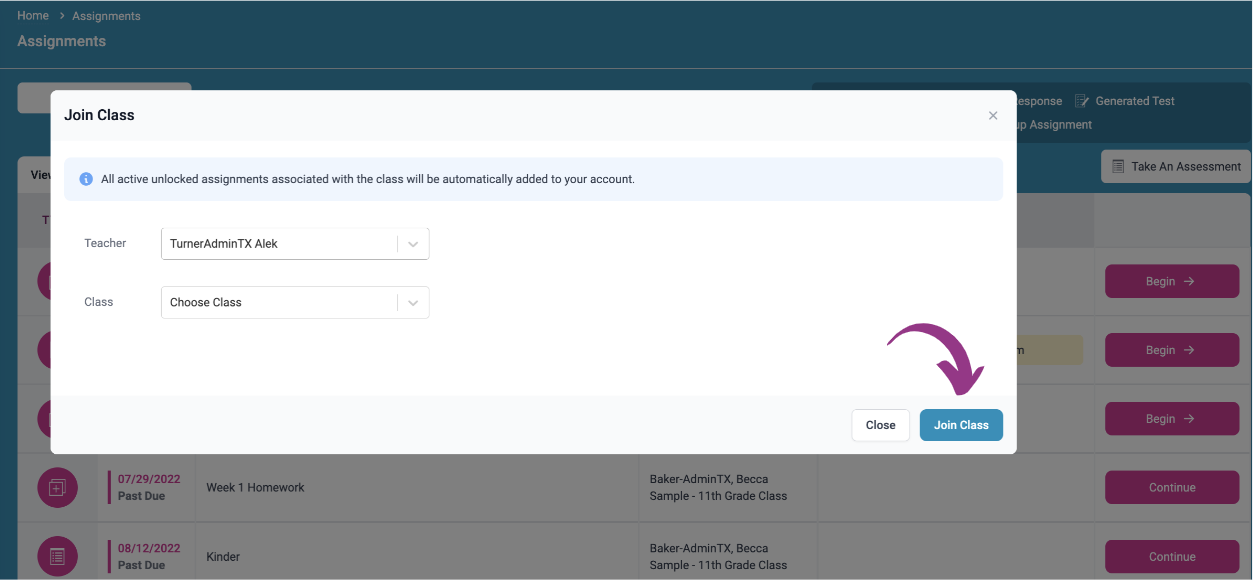Screen dimensions: 1256x580
Task: Open Assignments breadcrumb link
Action: (x=106, y=16)
